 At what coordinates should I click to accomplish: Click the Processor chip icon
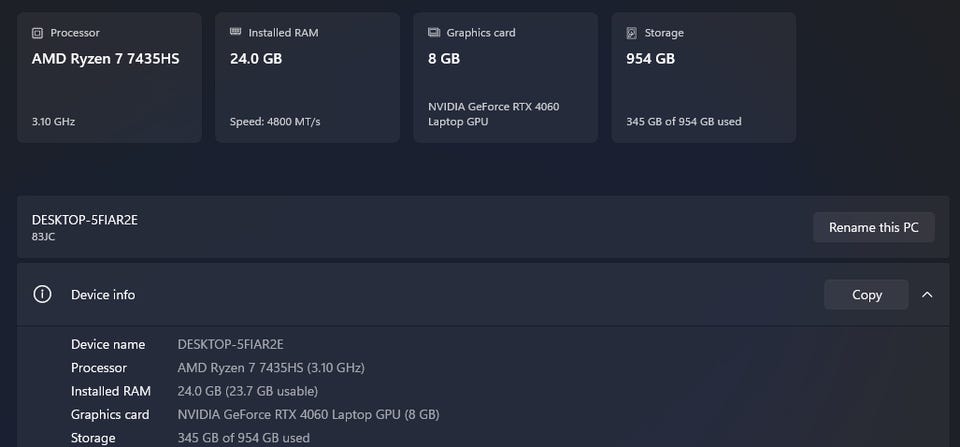click(37, 33)
